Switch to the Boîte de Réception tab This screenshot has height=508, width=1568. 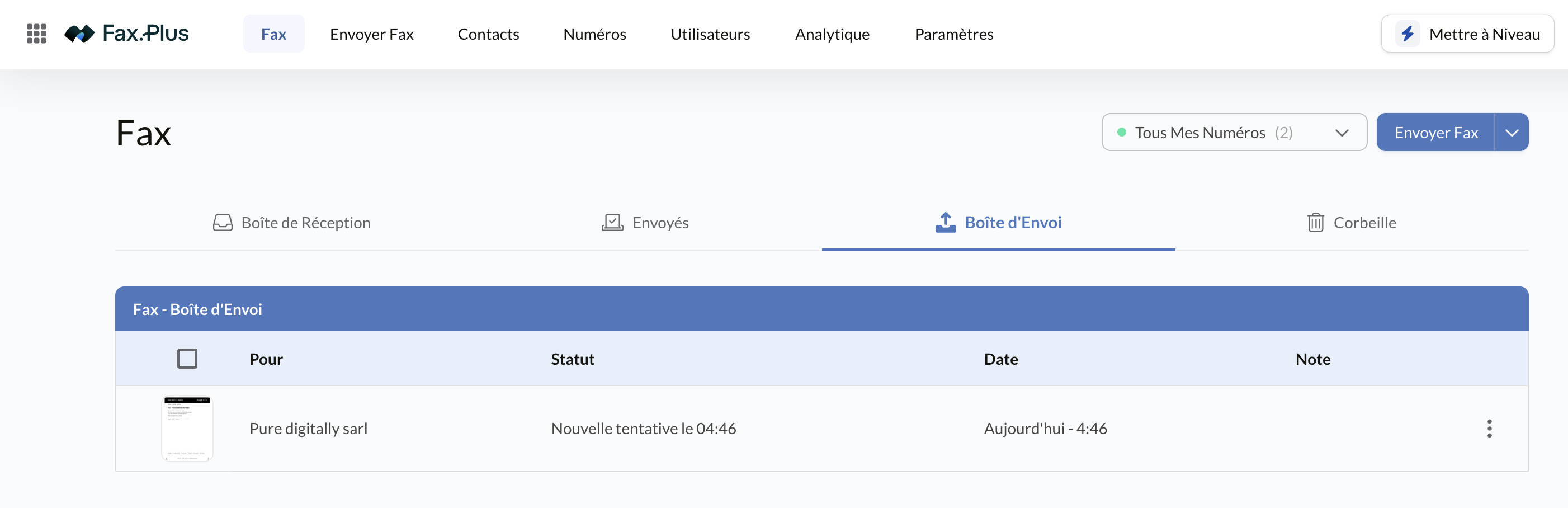(x=291, y=222)
